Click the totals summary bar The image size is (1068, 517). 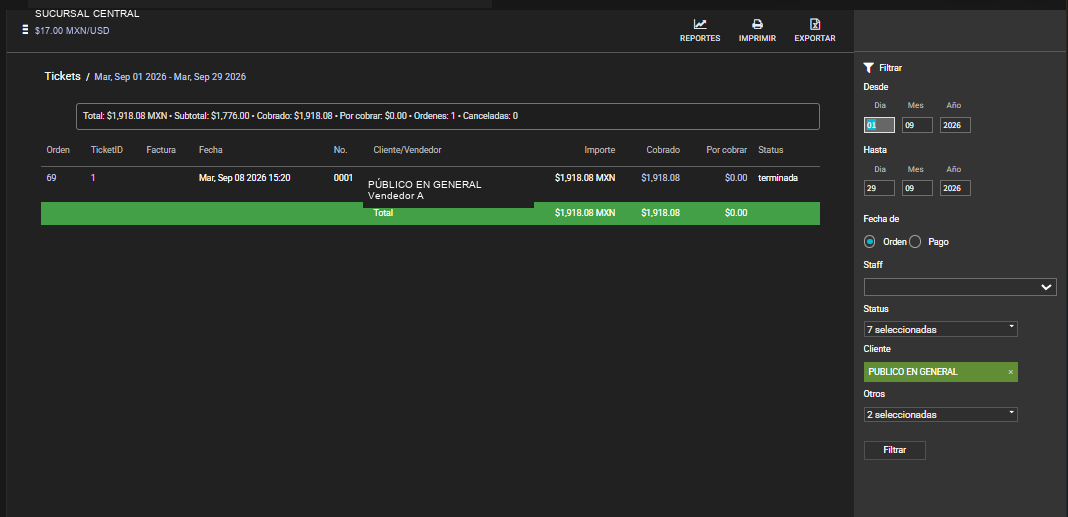(447, 116)
